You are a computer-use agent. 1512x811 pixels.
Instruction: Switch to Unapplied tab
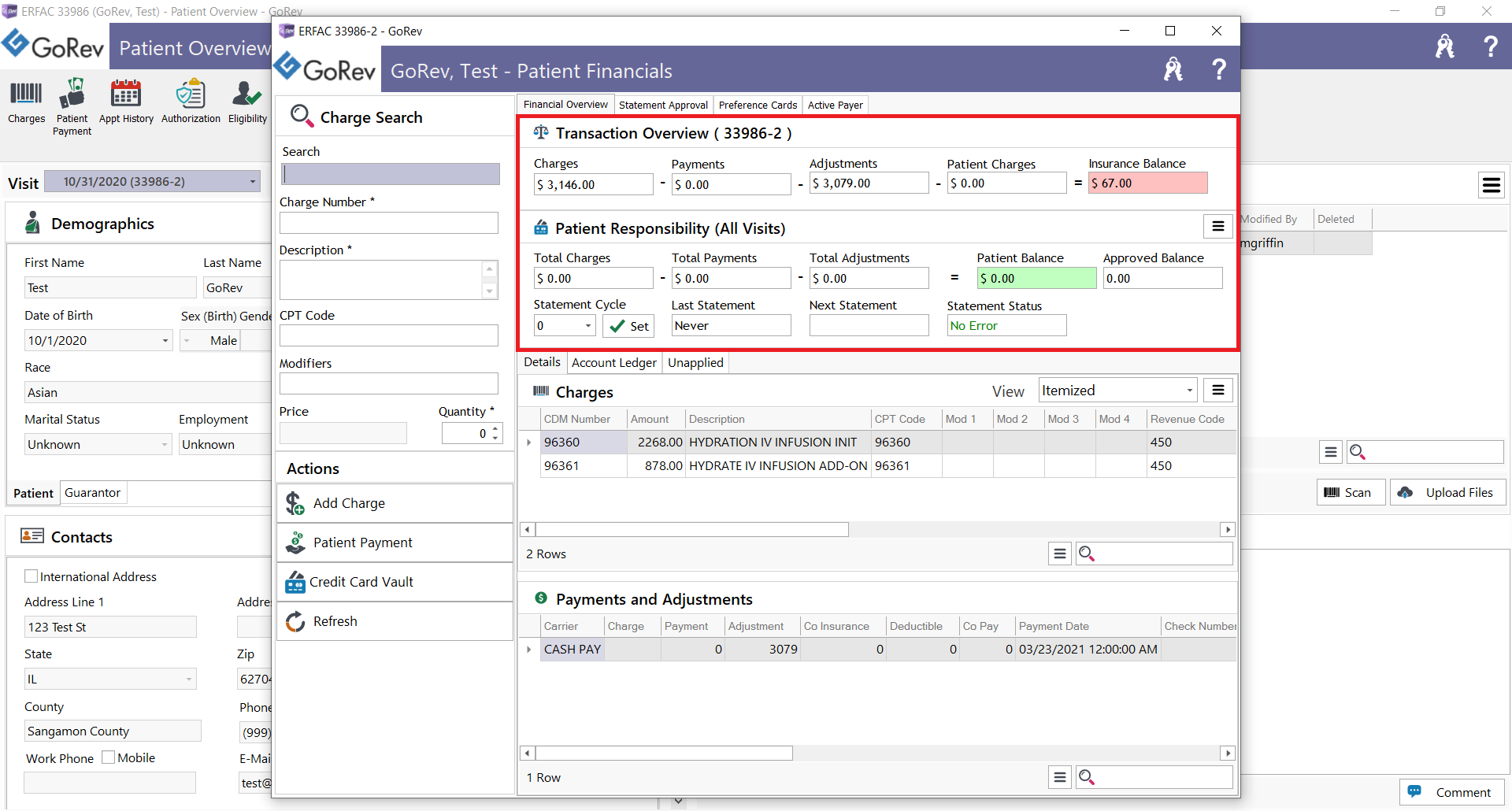click(x=695, y=362)
